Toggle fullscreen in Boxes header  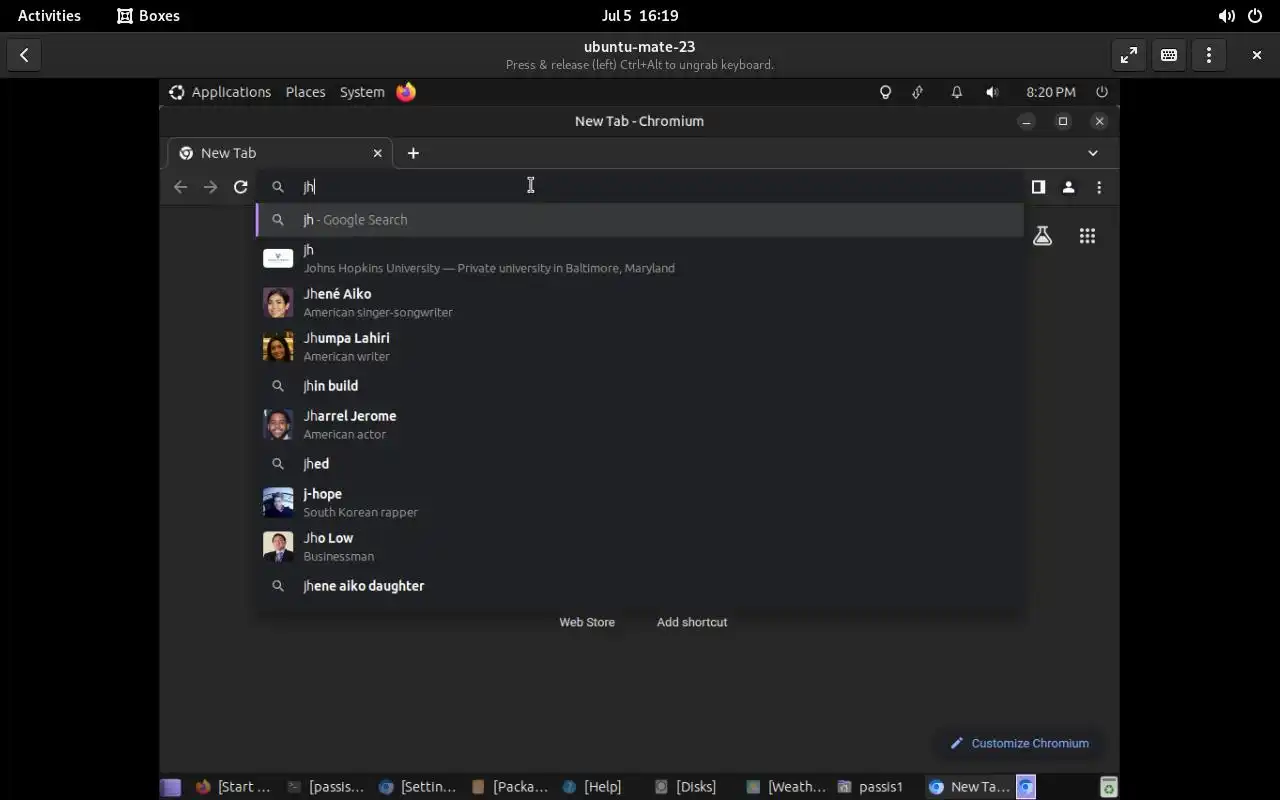pos(1129,55)
